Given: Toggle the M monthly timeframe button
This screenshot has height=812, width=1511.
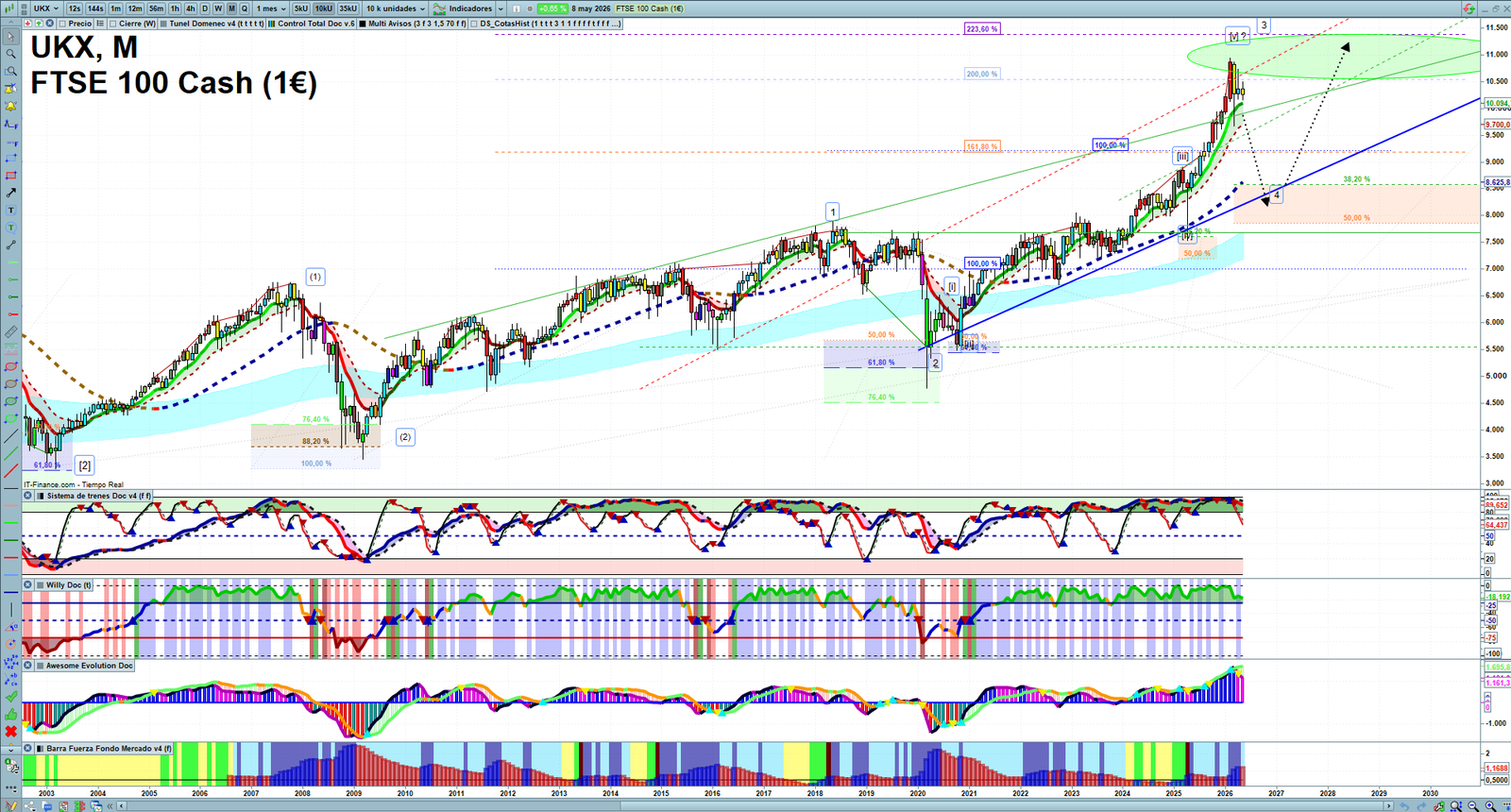Looking at the screenshot, I should click(231, 8).
